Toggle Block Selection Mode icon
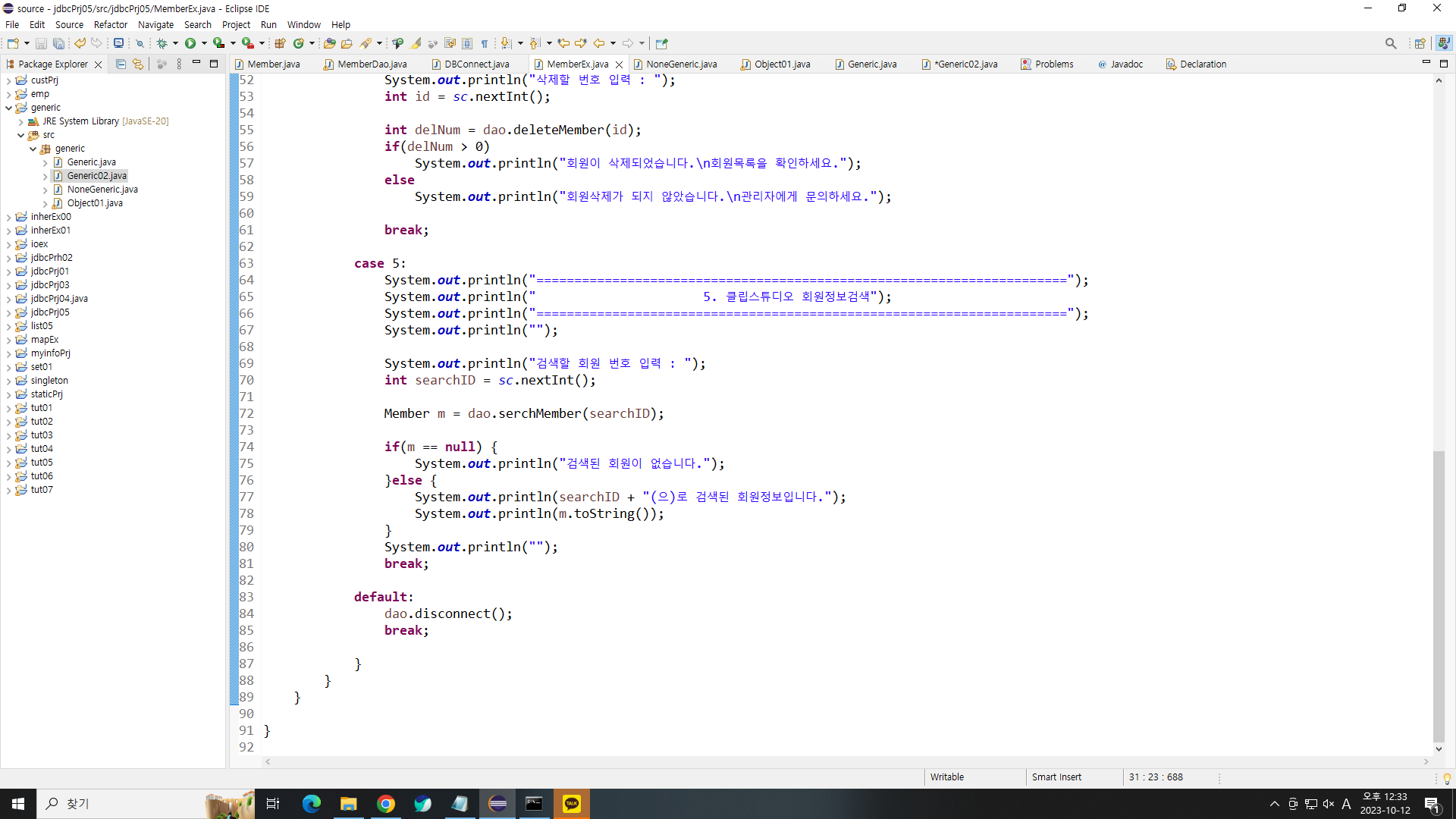This screenshot has height=819, width=1456. click(x=467, y=43)
